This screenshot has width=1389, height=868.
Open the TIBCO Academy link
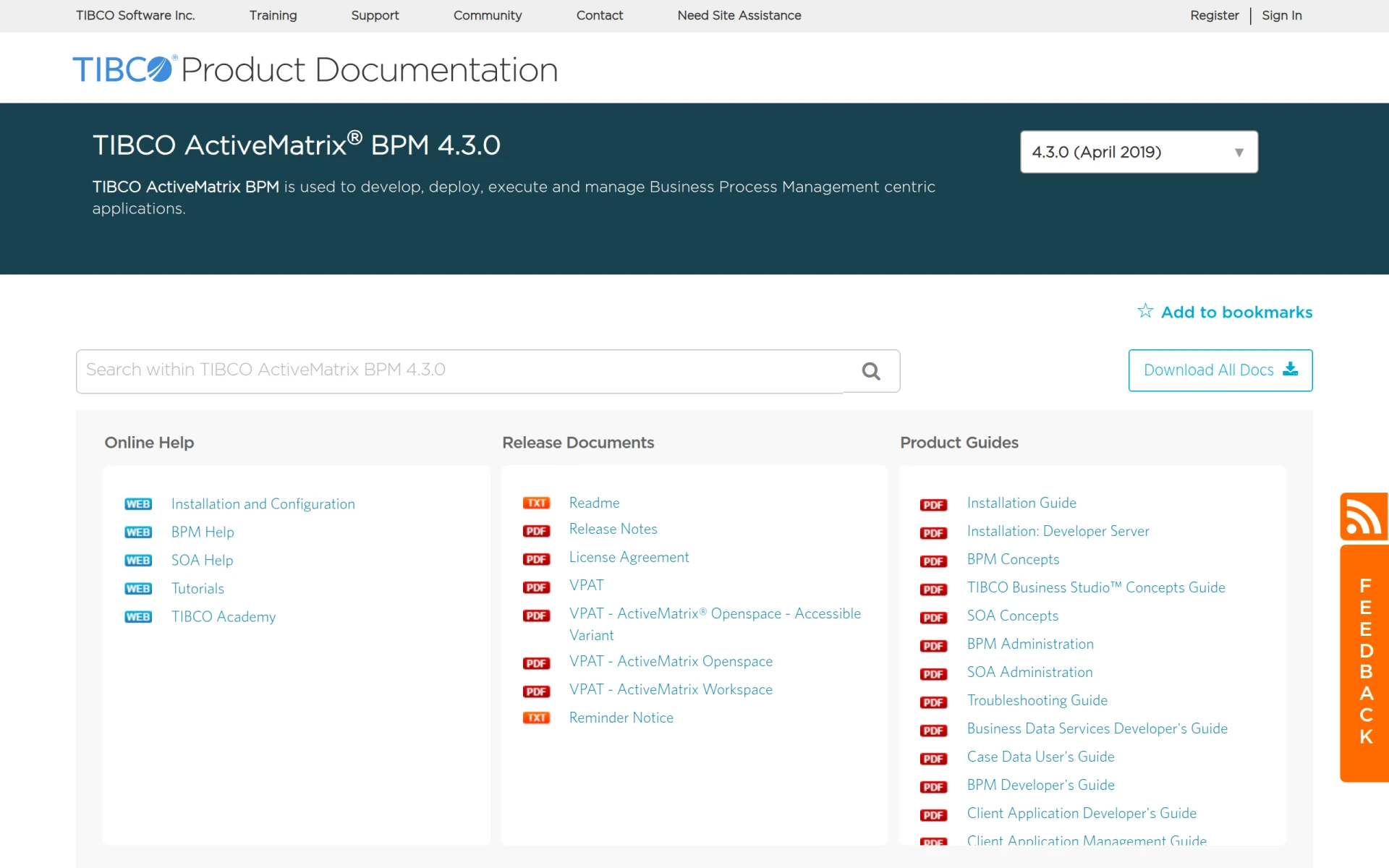pyautogui.click(x=224, y=617)
